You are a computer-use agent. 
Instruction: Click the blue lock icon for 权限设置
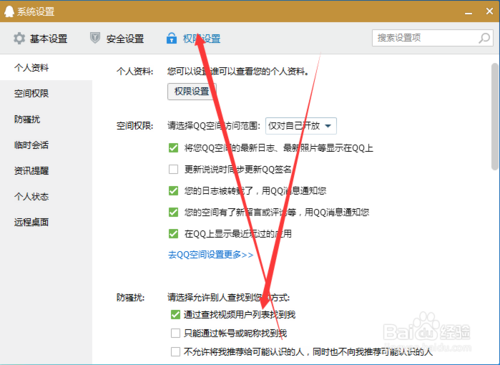pos(172,38)
